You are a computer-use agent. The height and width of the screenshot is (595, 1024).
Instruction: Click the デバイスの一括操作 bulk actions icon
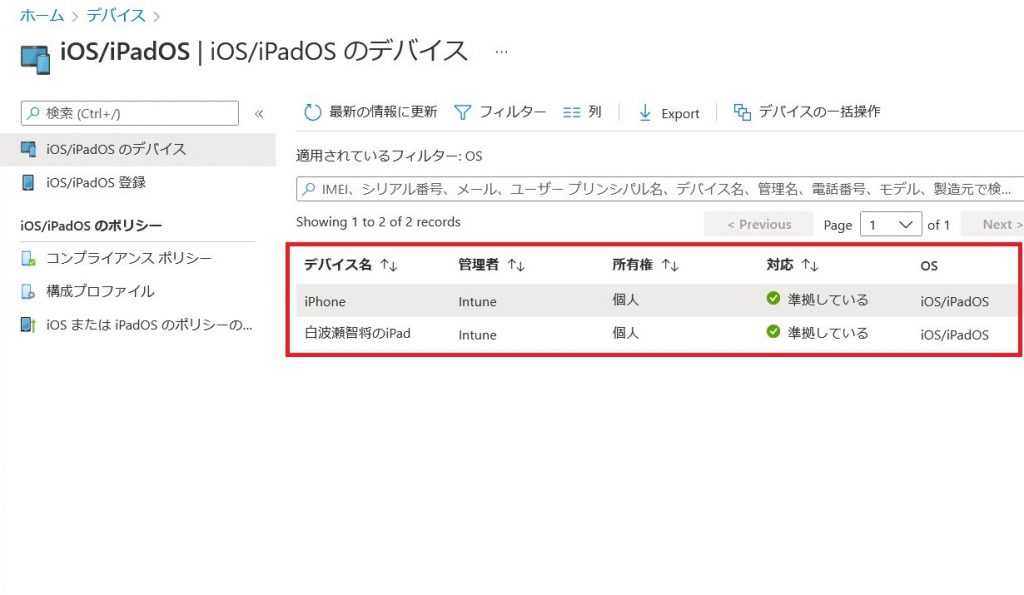(742, 112)
